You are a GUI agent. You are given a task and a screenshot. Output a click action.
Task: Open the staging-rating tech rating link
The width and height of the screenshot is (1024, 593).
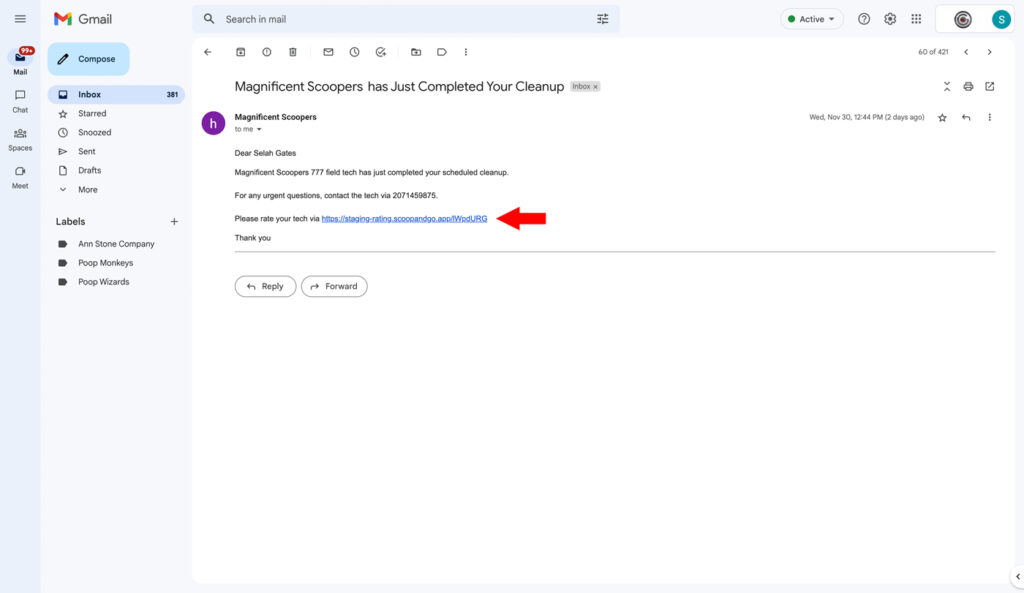coord(404,218)
